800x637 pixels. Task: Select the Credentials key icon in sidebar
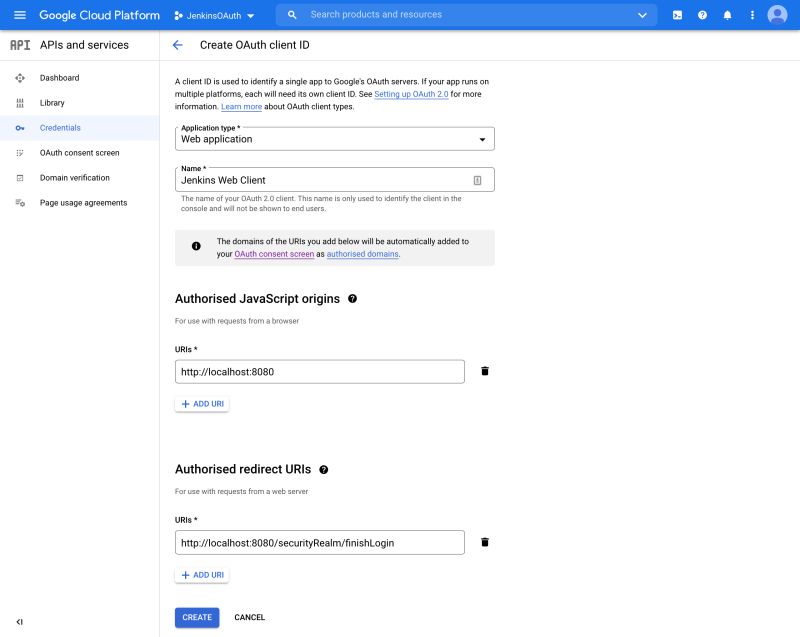click(x=20, y=128)
